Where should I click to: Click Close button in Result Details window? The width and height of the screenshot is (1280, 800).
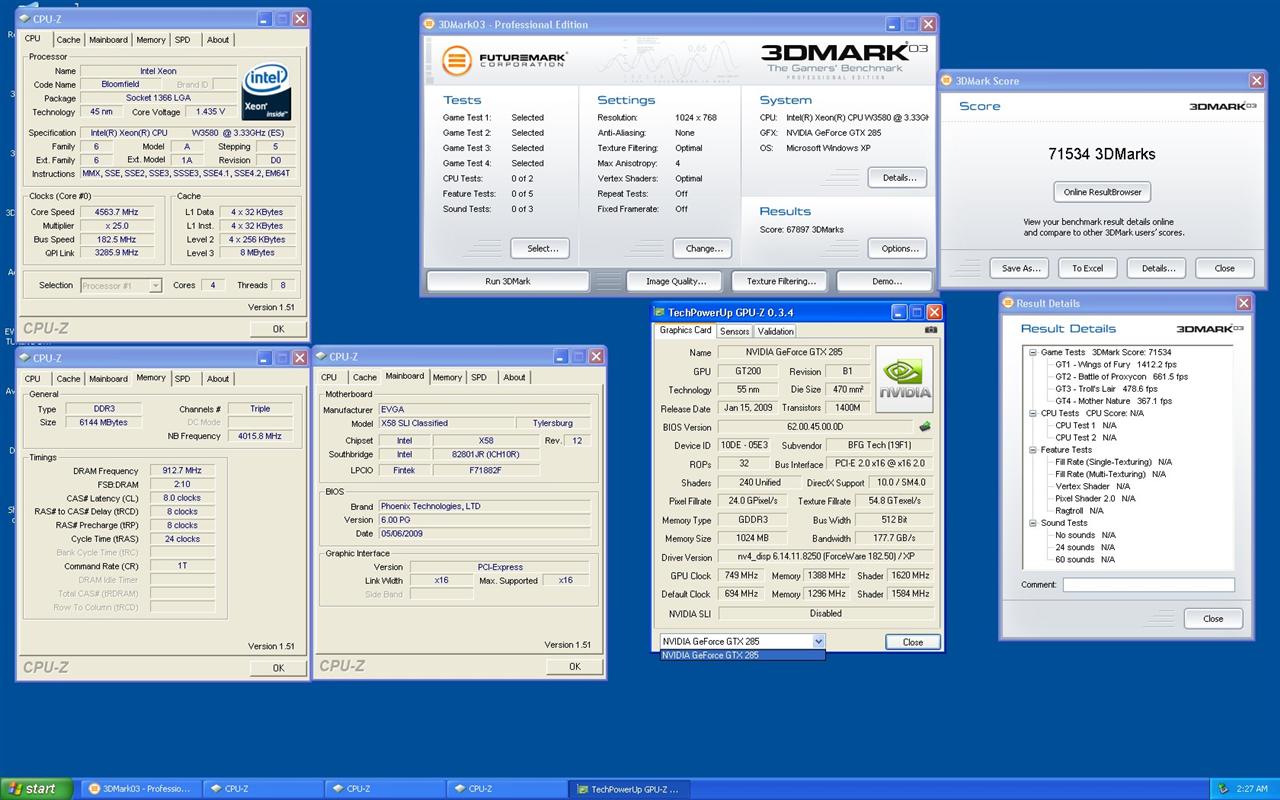[x=1213, y=618]
